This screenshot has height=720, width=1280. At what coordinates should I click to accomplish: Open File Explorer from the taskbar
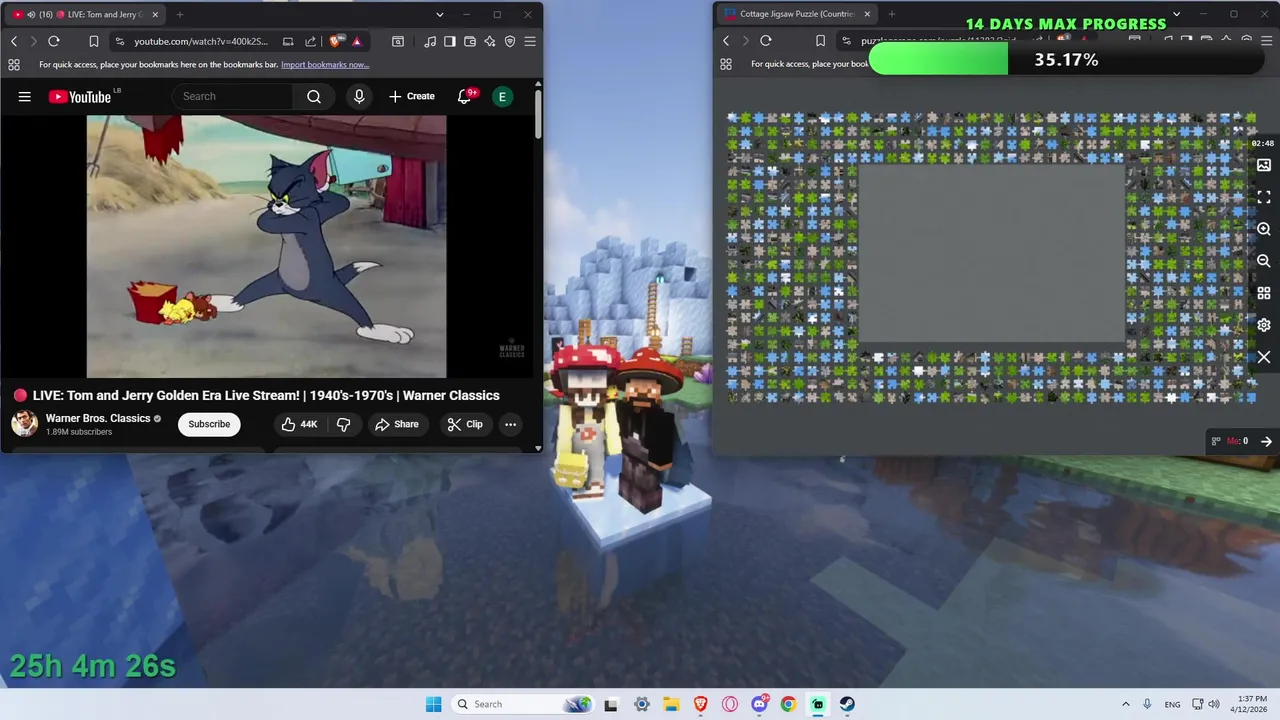[x=671, y=704]
